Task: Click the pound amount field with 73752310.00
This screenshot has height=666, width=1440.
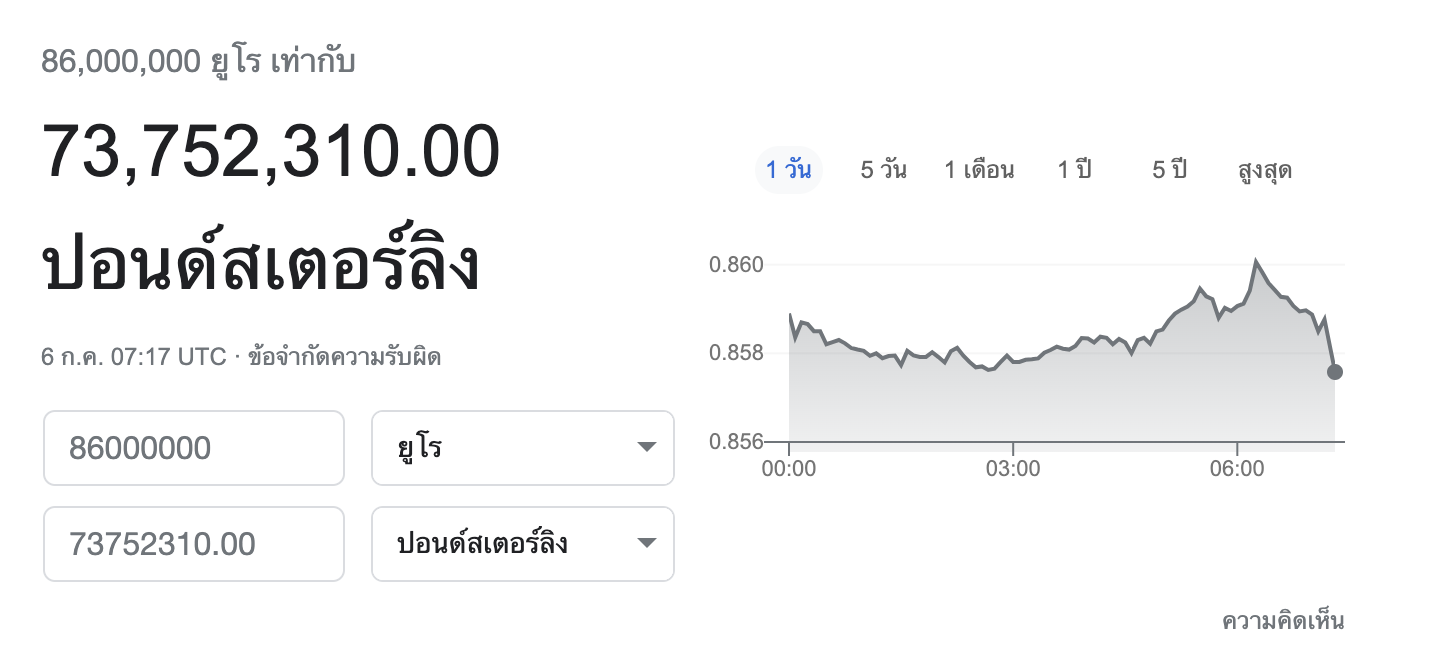Action: coord(194,544)
